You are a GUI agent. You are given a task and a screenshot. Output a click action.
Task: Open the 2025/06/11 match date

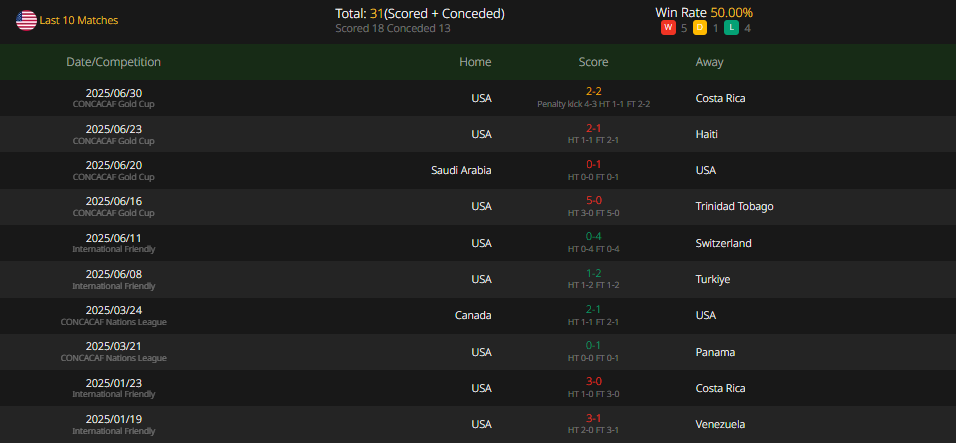click(x=113, y=238)
